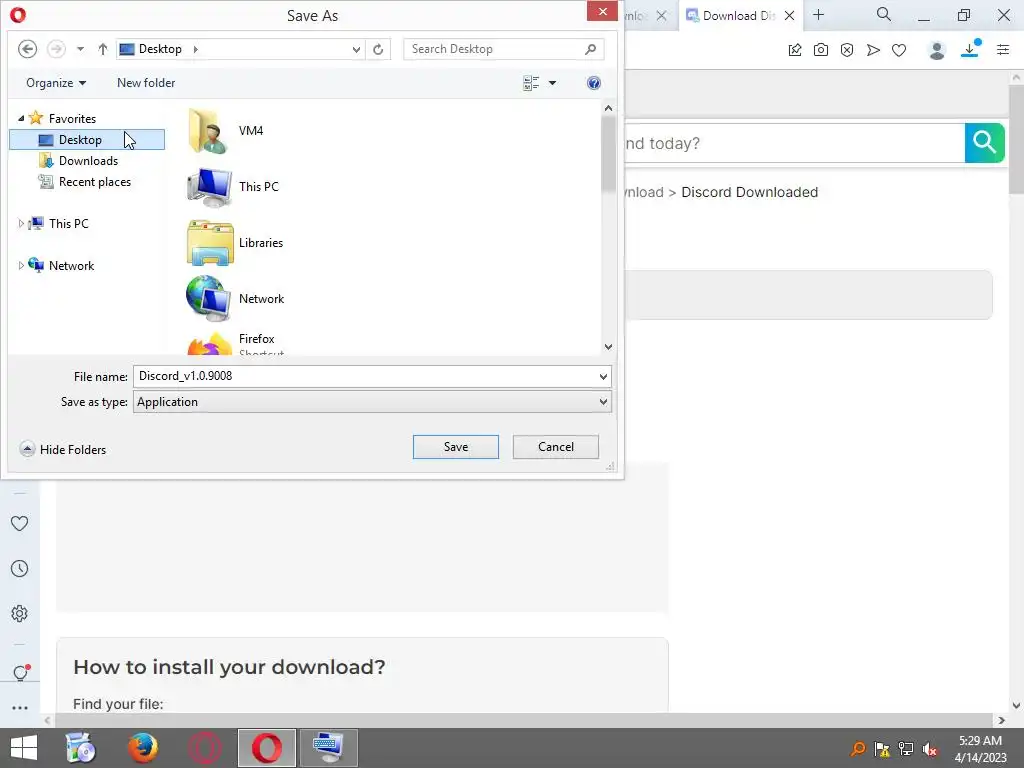The image size is (1024, 768).
Task: Change view layout icon in dialog
Action: [531, 83]
